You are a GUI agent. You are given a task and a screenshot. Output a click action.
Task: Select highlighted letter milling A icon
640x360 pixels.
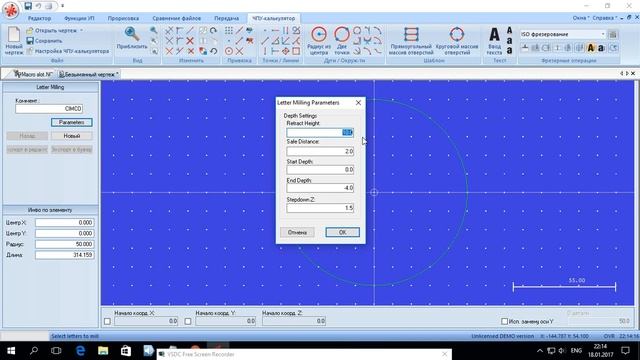tap(590, 48)
